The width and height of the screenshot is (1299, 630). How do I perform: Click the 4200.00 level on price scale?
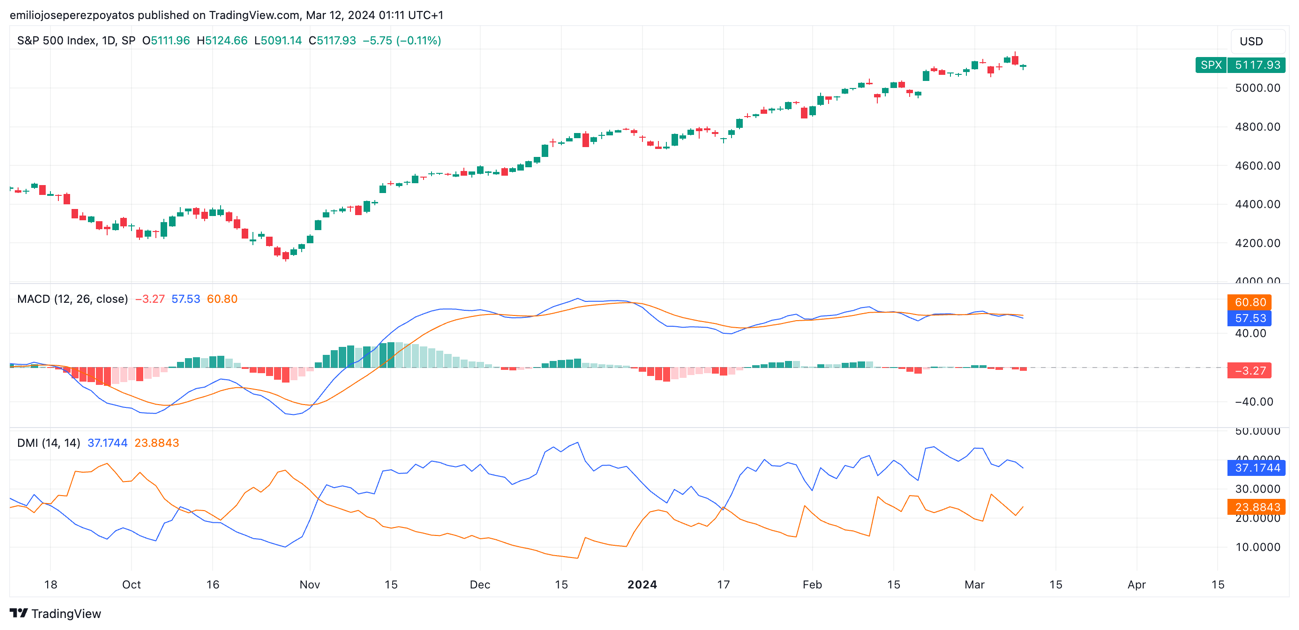pos(1256,243)
